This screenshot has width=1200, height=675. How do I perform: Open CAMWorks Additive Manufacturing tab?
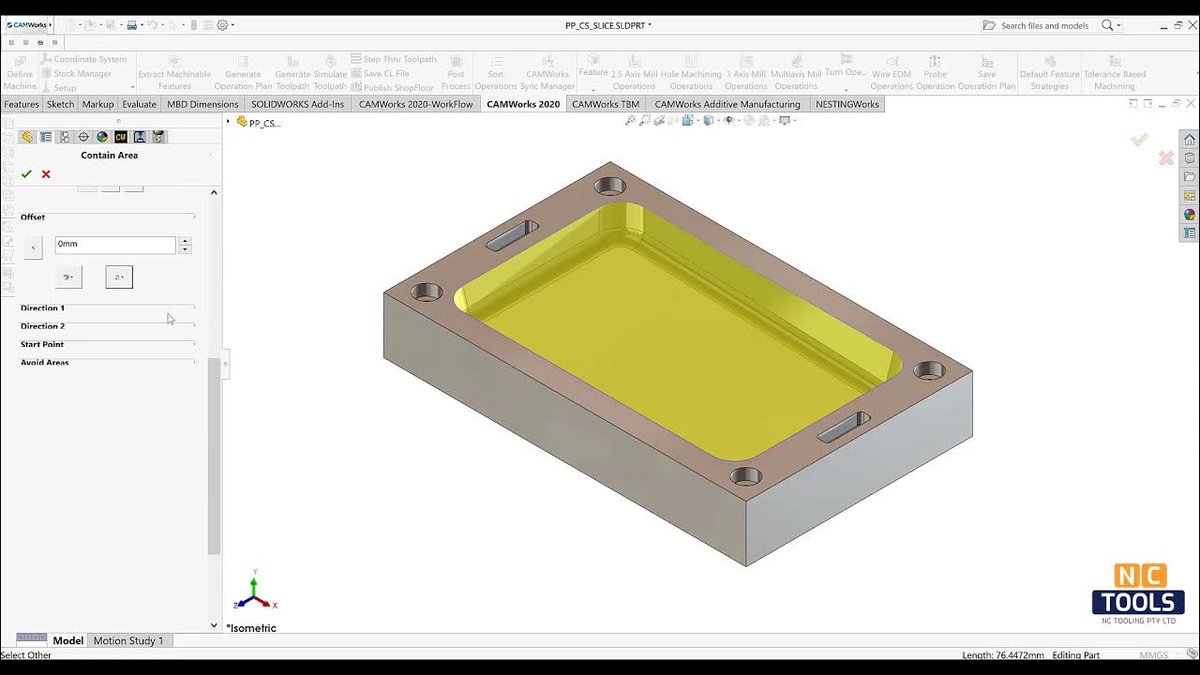[x=728, y=104]
